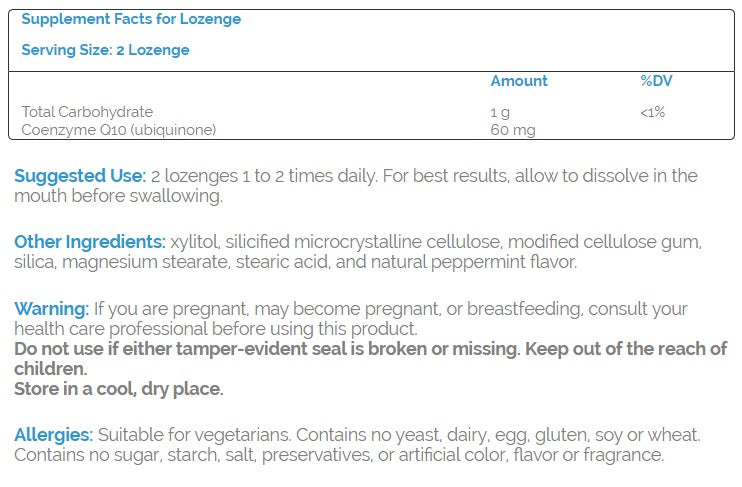
Task: Click the "Total Carbohydrate" row label
Action: coord(87,112)
